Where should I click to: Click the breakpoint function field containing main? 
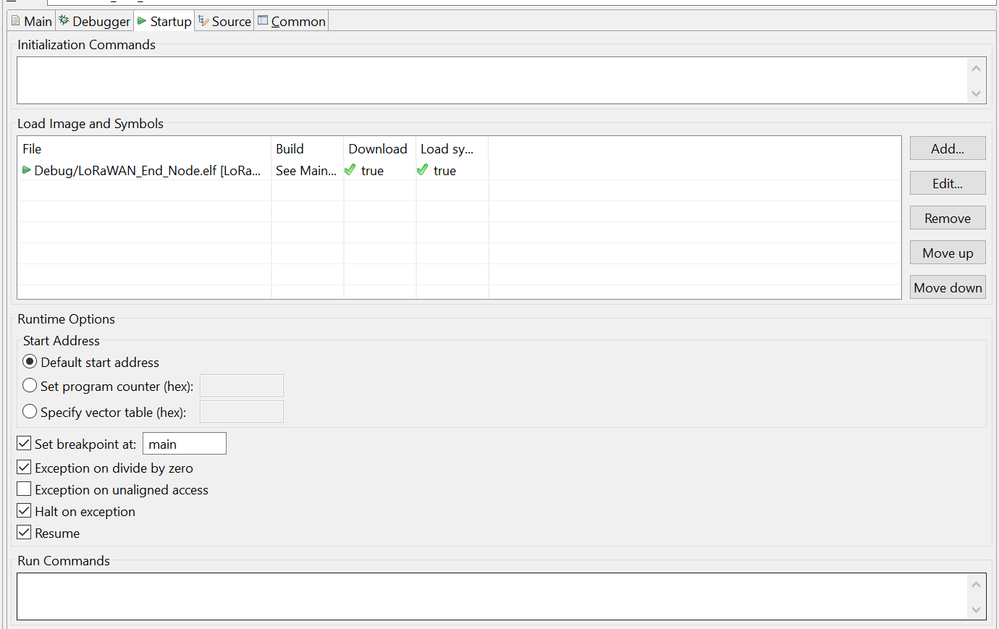click(x=184, y=444)
